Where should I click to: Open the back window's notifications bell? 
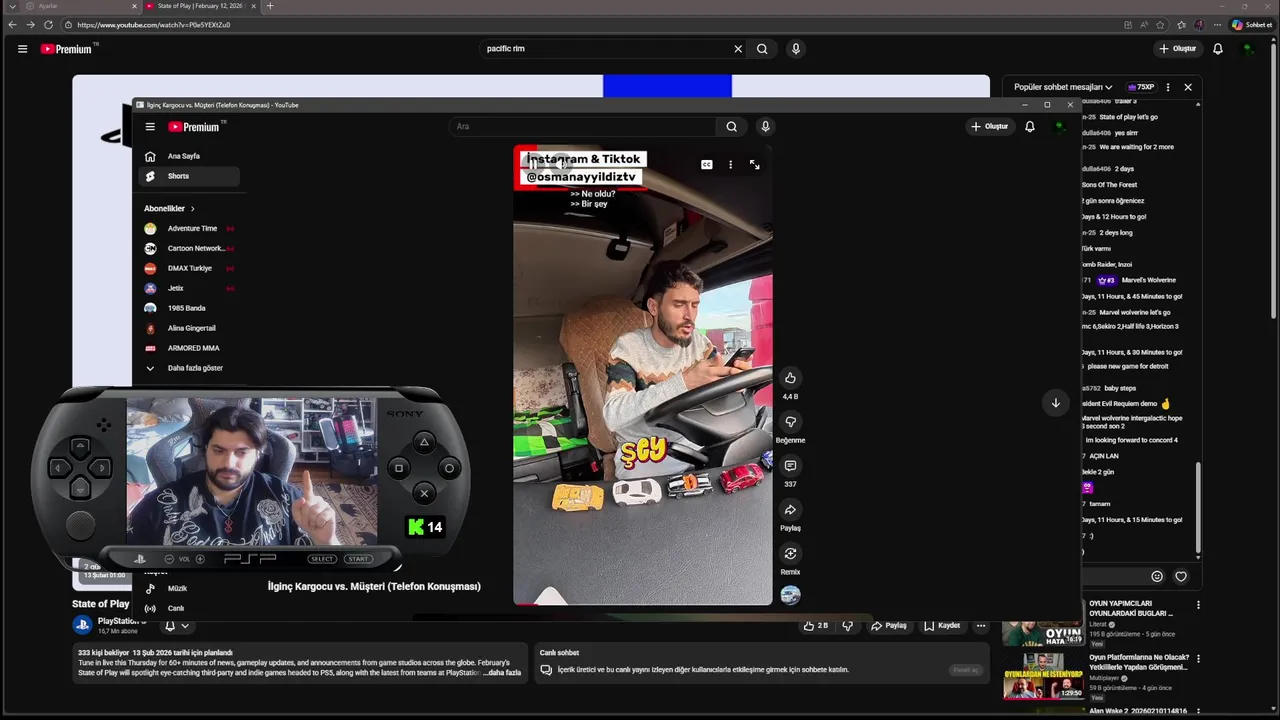(1218, 48)
